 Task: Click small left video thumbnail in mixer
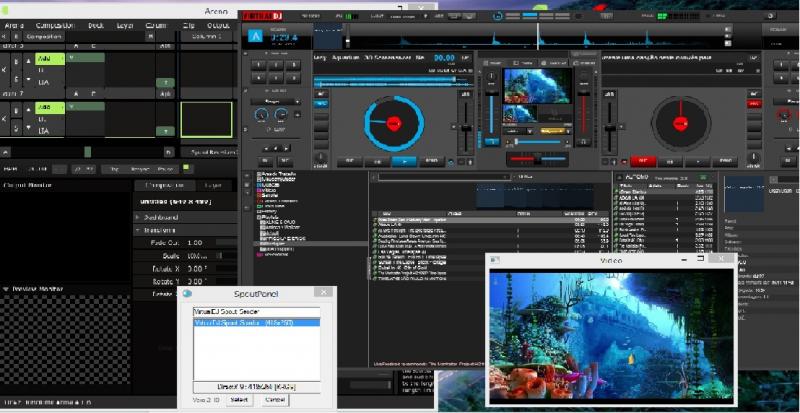(519, 113)
